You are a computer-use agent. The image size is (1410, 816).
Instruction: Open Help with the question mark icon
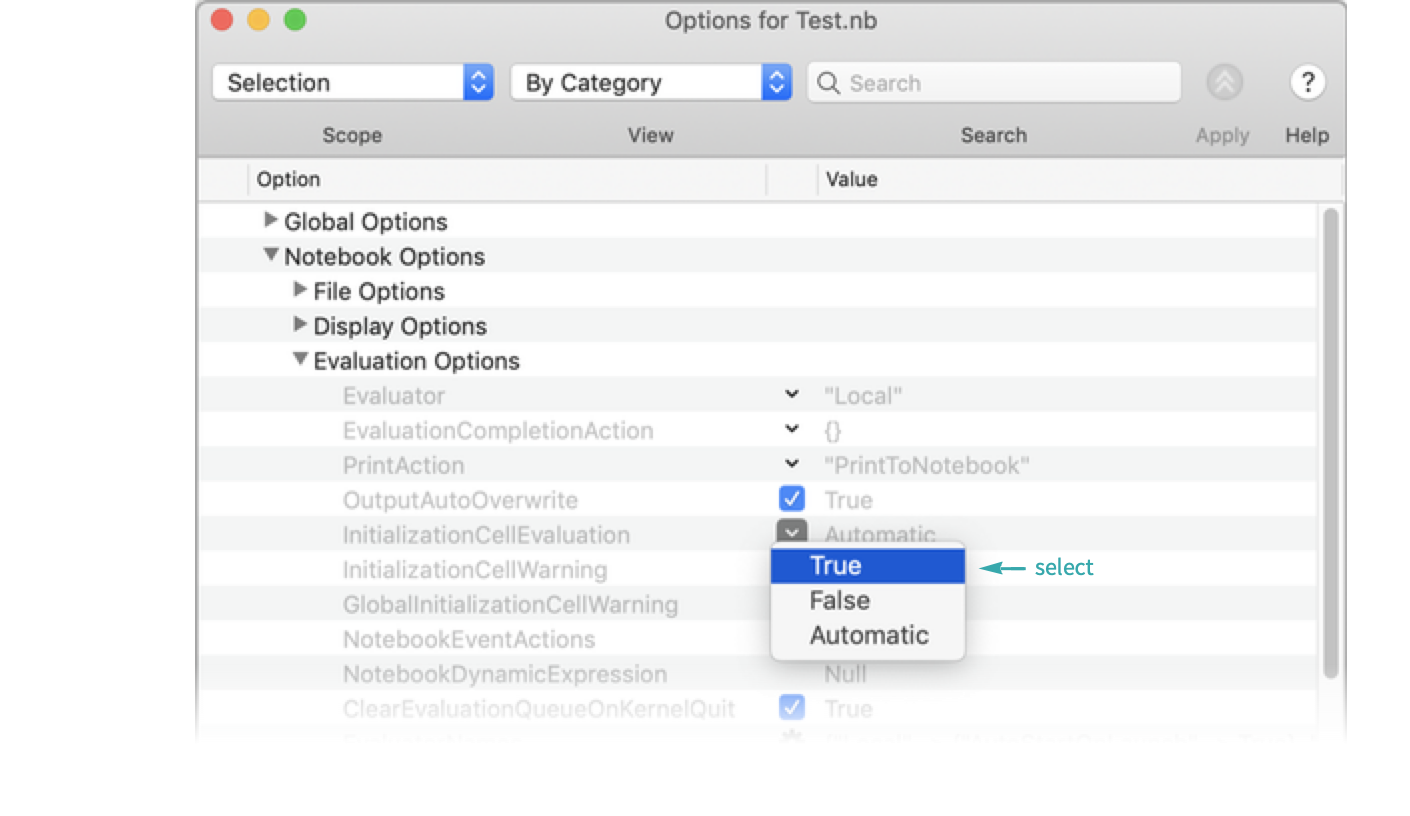[x=1307, y=83]
